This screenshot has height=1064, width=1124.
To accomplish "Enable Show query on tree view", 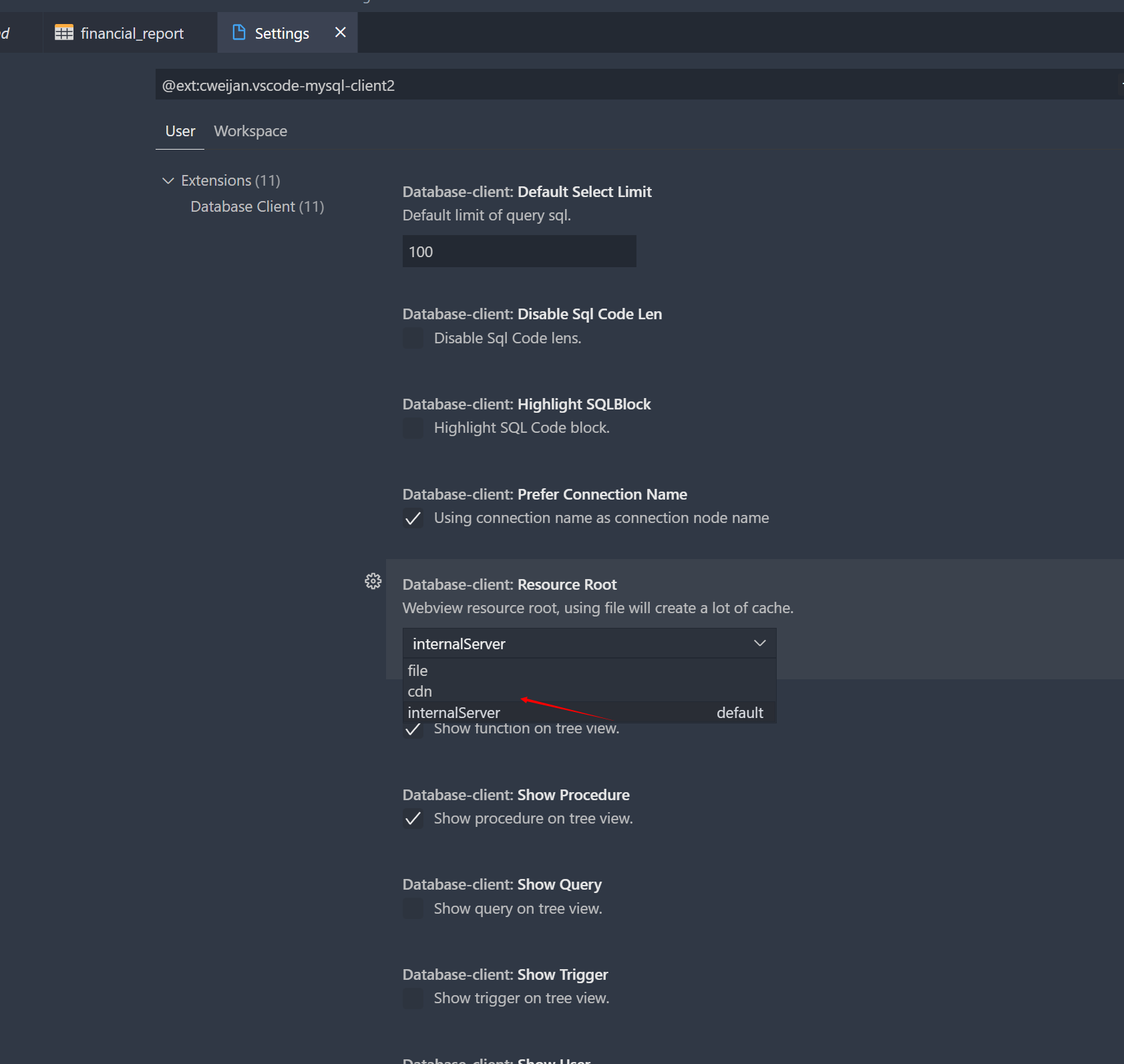I will (x=413, y=908).
